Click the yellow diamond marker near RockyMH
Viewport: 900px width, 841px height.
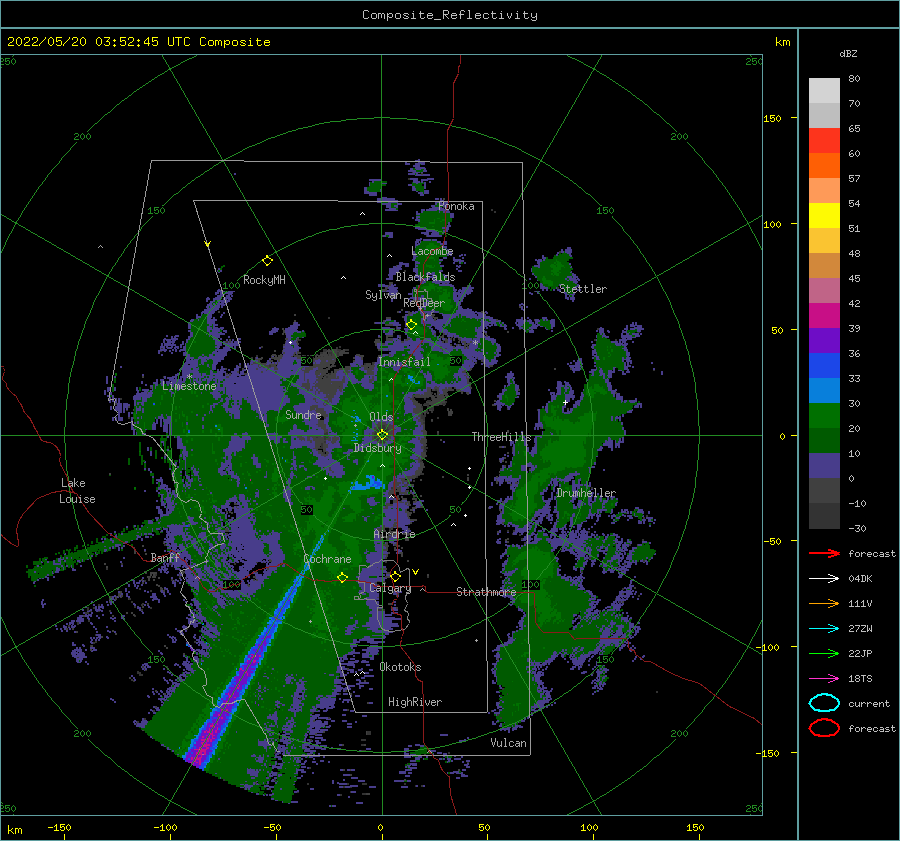(x=267, y=261)
